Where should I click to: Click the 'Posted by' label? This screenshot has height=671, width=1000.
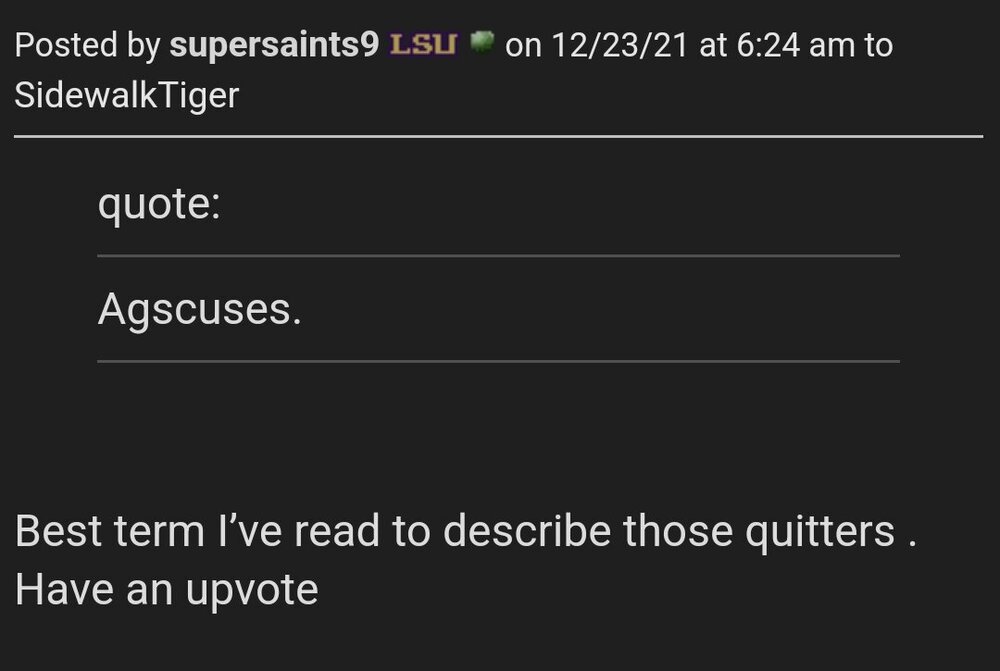click(89, 46)
